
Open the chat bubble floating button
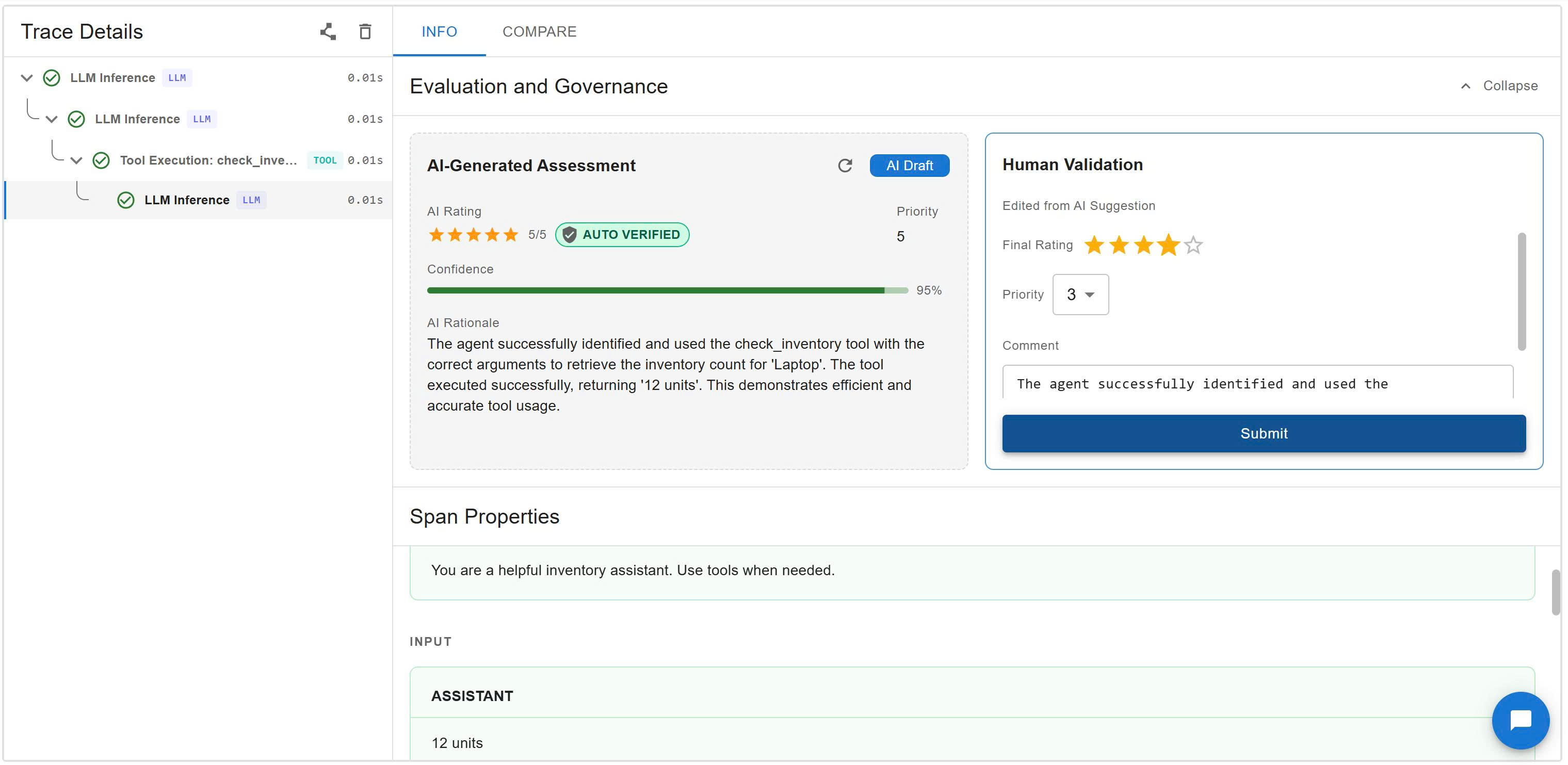[1520, 720]
